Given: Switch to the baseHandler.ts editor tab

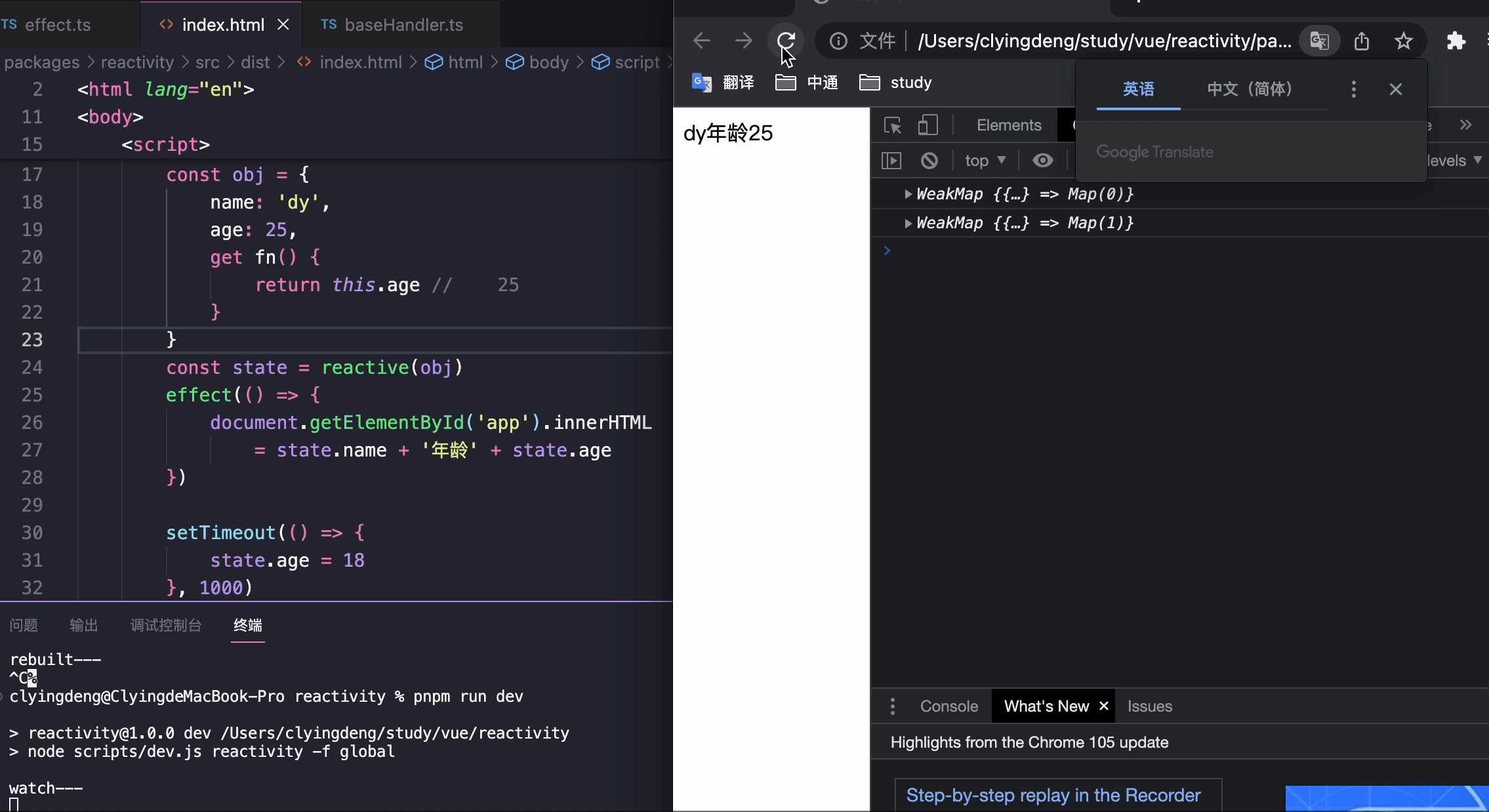Looking at the screenshot, I should pyautogui.click(x=403, y=25).
